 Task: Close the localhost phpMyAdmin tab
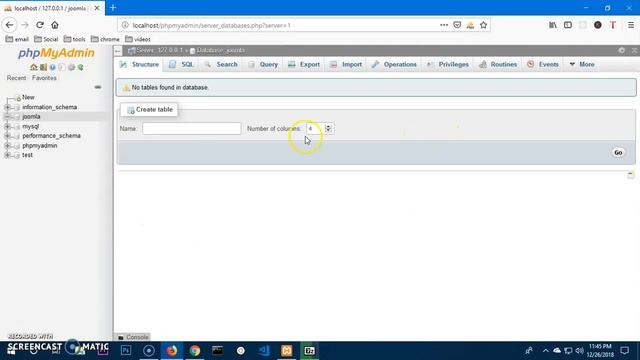97,8
